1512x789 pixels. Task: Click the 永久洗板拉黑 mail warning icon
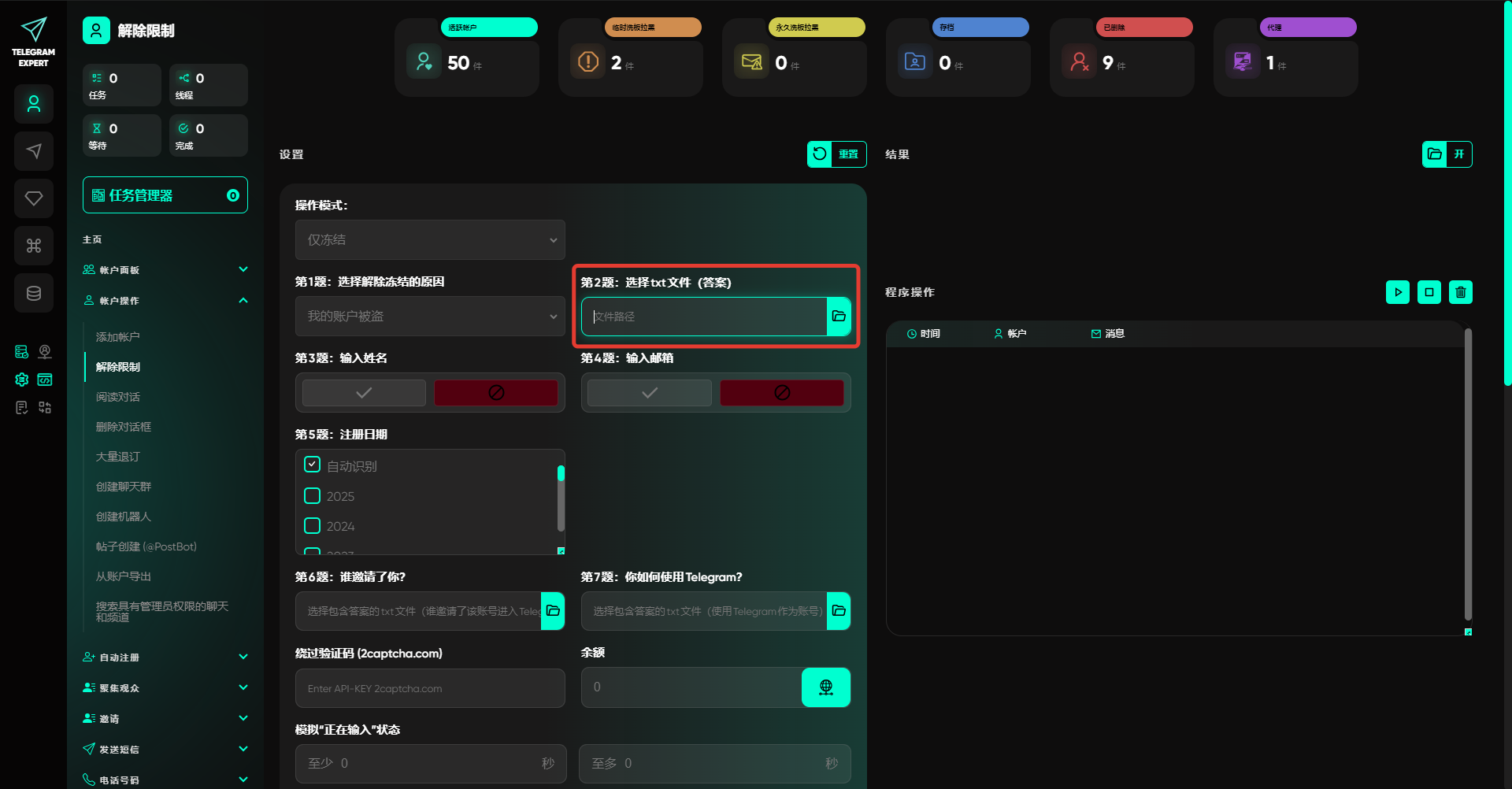pyautogui.click(x=751, y=61)
